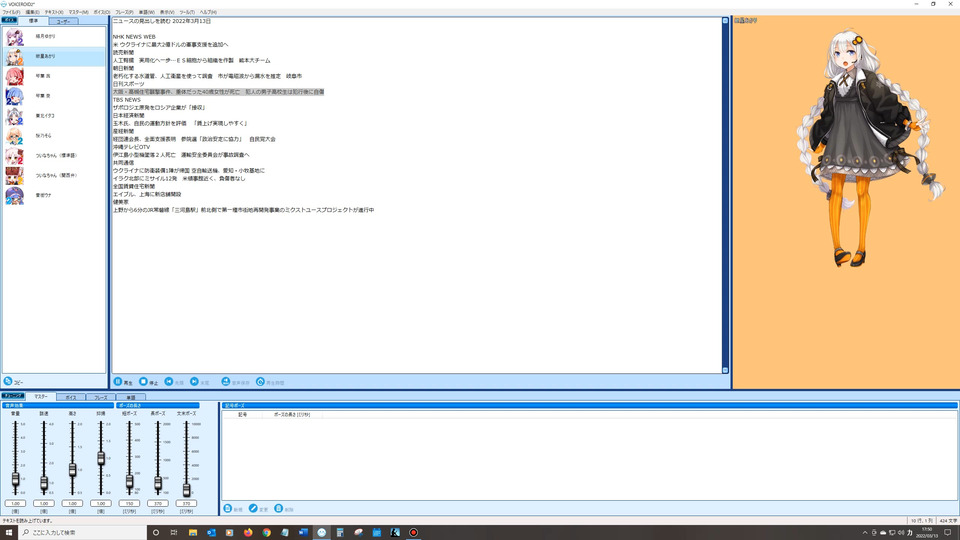Screen dimensions: 960x540
Task: Select the 紲星あかり voice preset avatar
Action: click(x=15, y=56)
